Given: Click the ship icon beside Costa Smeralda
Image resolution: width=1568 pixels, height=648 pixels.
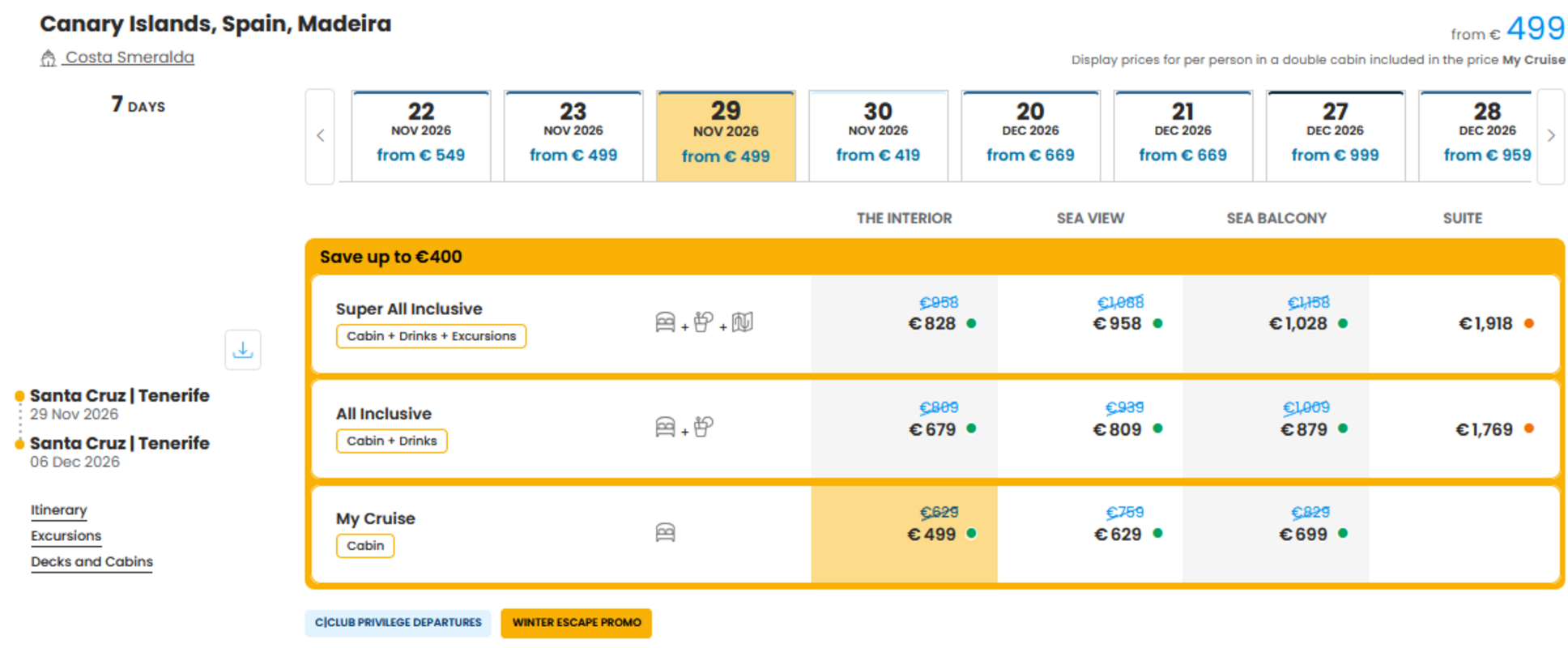Looking at the screenshot, I should coord(48,58).
